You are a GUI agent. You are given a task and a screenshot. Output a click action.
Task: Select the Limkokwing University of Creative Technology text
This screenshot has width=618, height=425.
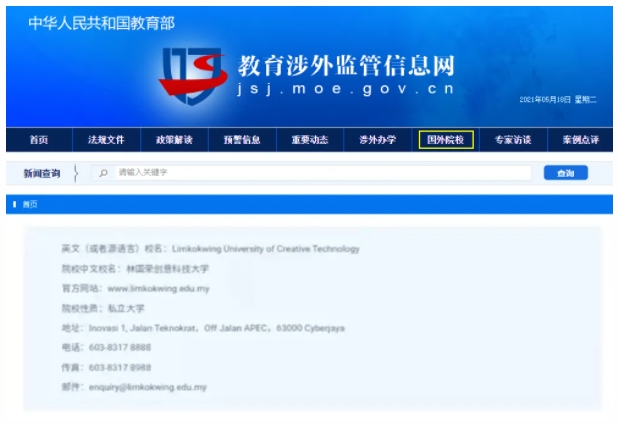pos(266,249)
